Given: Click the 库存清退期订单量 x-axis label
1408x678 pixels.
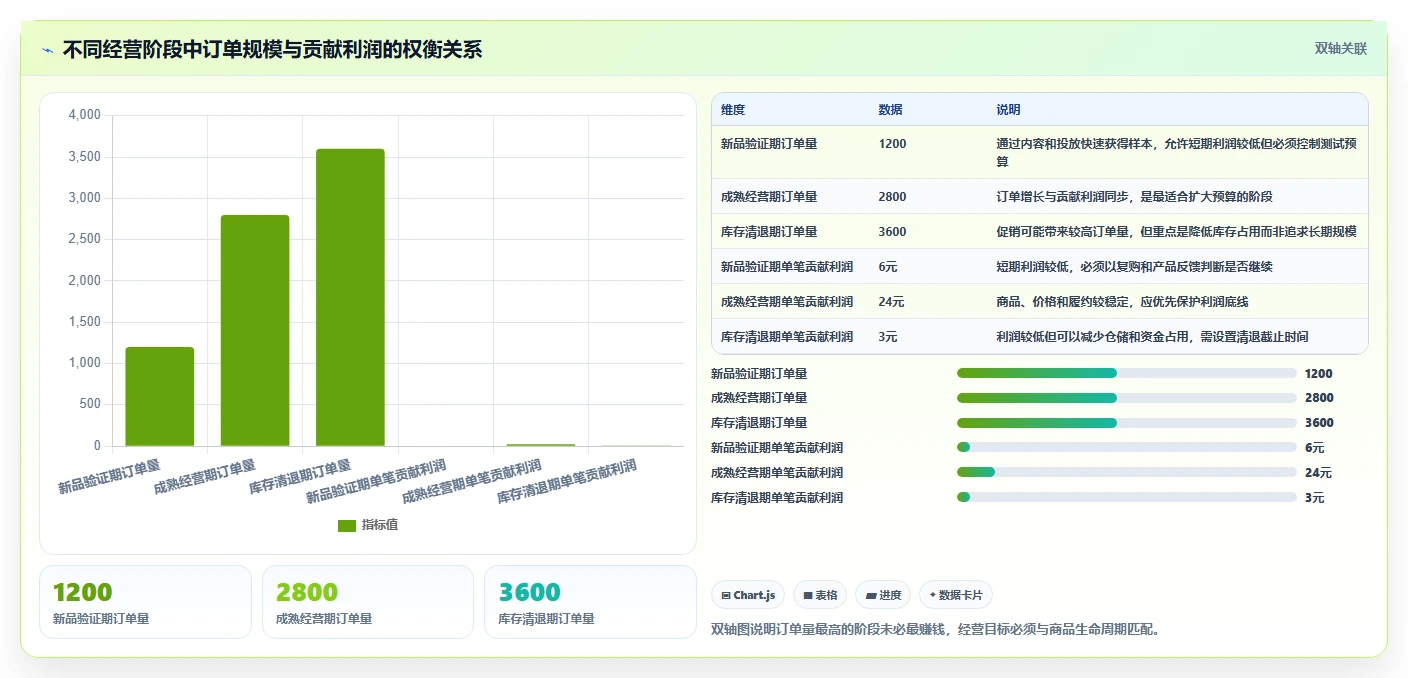Looking at the screenshot, I should pyautogui.click(x=301, y=478).
